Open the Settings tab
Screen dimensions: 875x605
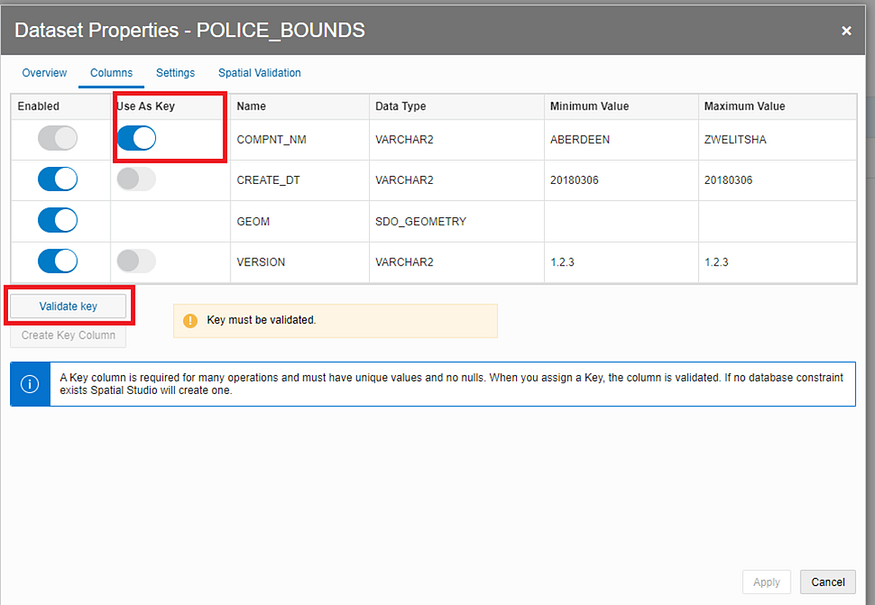pos(175,73)
